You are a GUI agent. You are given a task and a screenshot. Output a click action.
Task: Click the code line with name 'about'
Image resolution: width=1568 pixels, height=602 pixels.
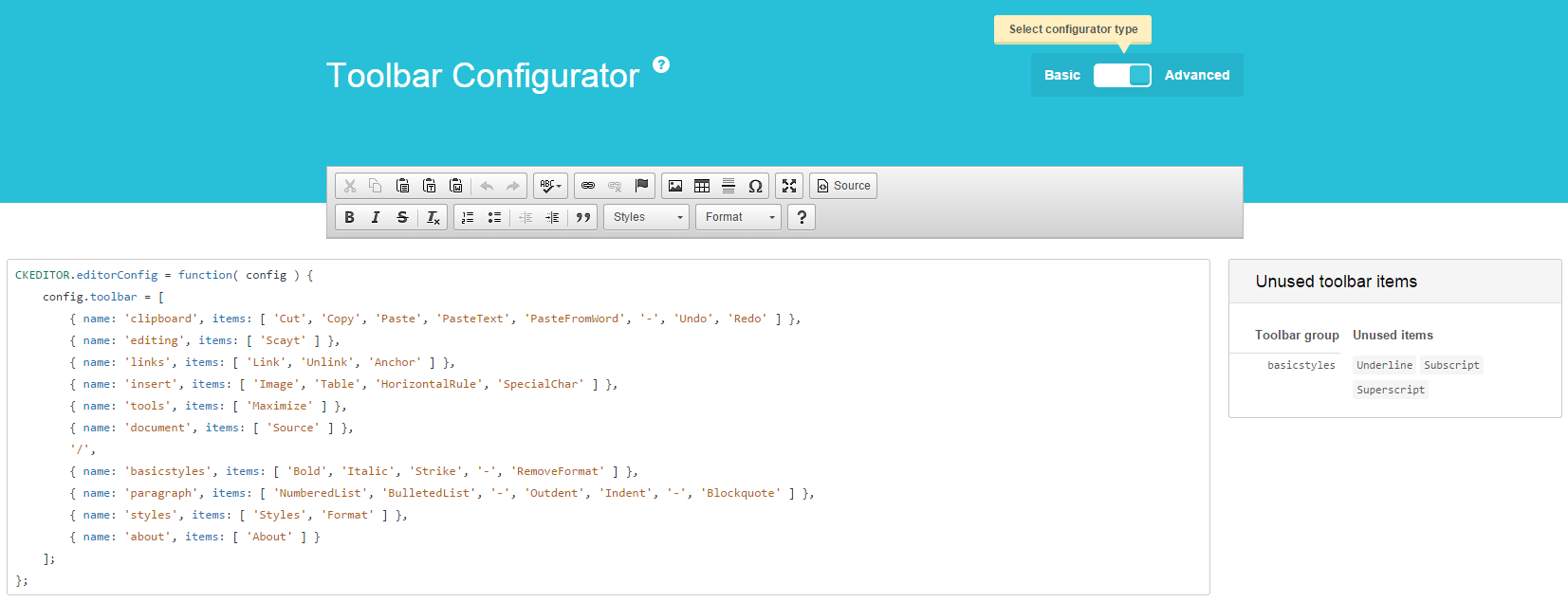194,537
